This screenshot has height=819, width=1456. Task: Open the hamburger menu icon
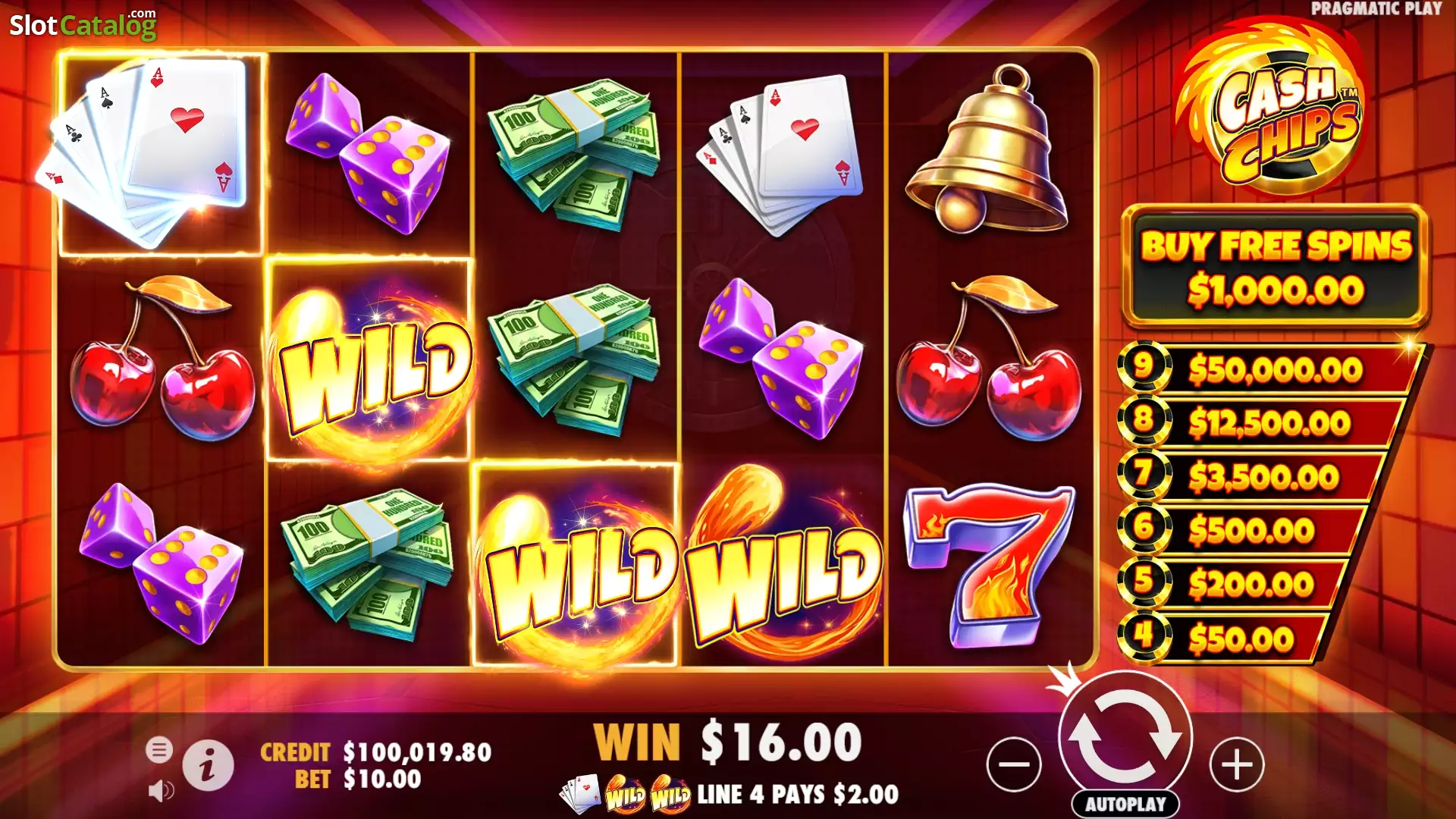click(159, 750)
